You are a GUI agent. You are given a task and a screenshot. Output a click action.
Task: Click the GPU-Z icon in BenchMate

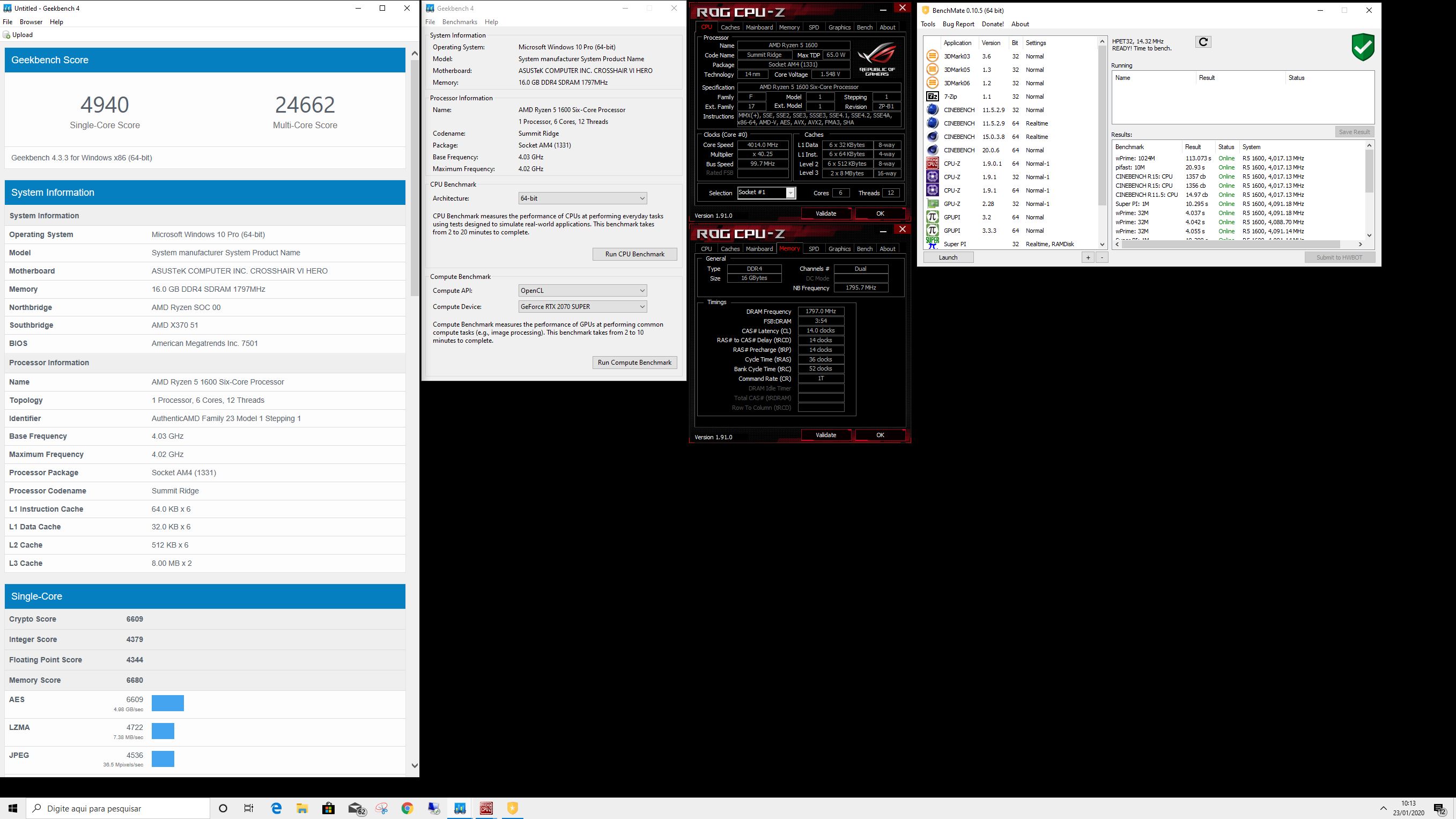point(932,203)
